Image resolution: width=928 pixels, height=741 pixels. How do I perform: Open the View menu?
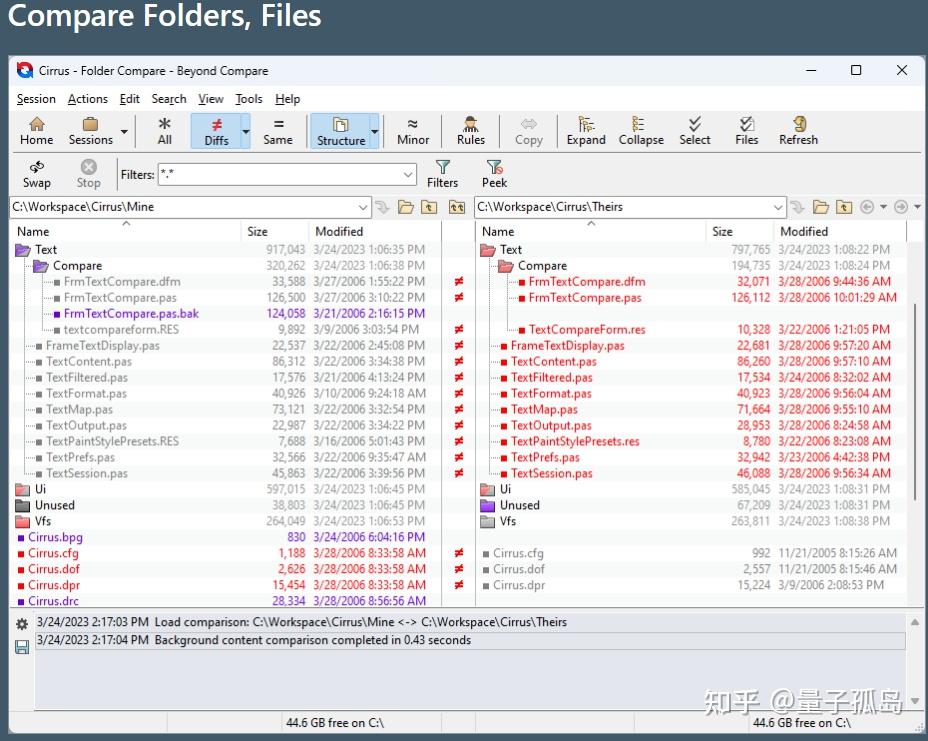click(211, 99)
